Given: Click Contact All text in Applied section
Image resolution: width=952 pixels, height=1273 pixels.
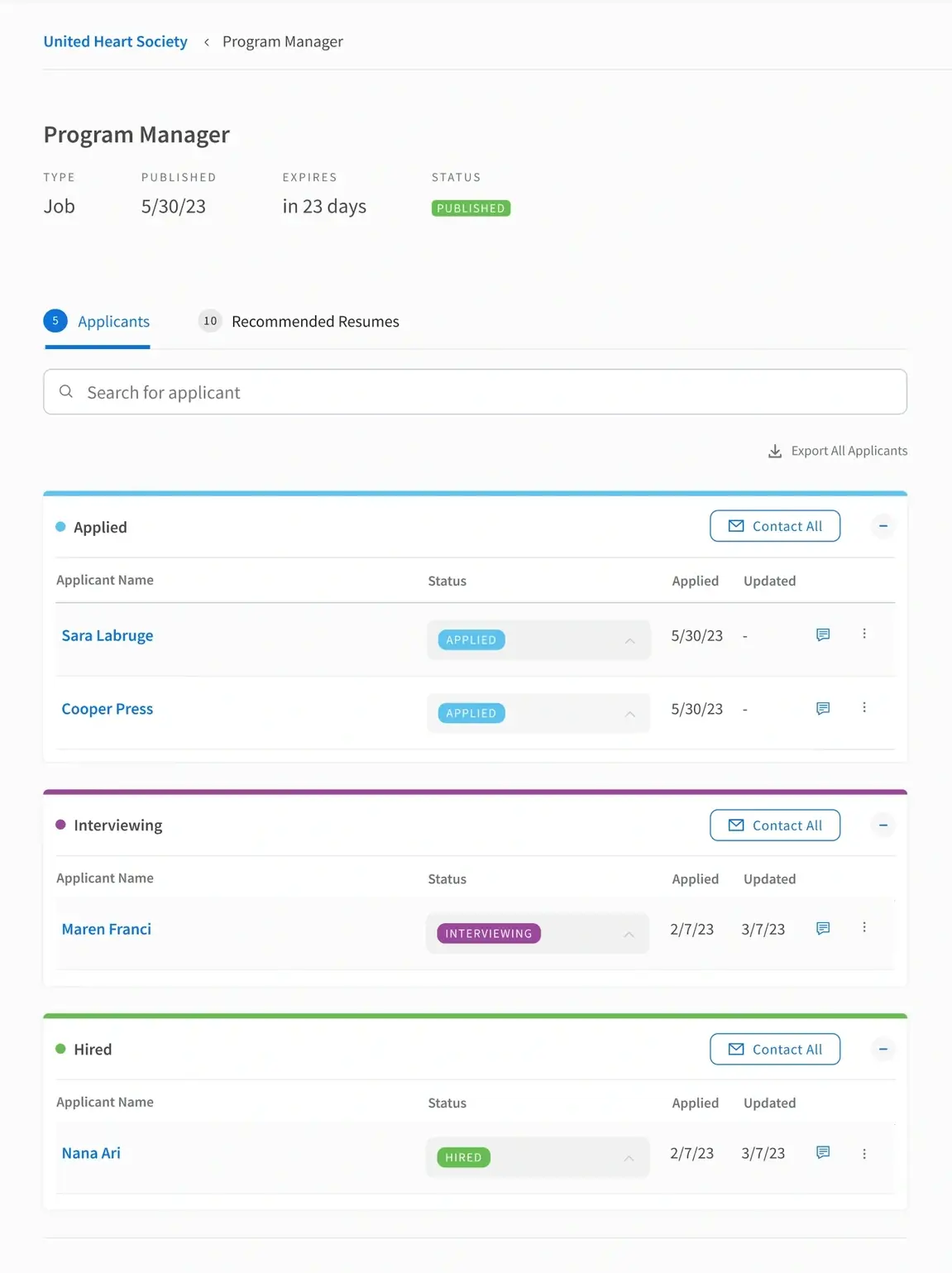Looking at the screenshot, I should (787, 526).
